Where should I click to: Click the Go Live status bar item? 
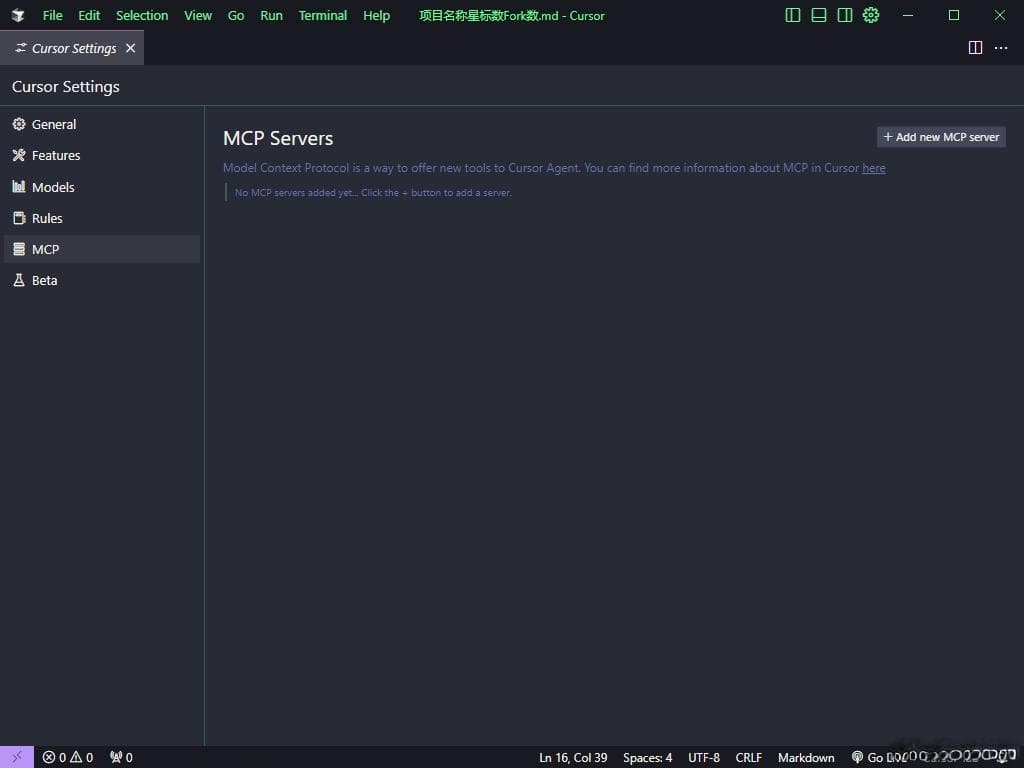pyautogui.click(x=879, y=758)
